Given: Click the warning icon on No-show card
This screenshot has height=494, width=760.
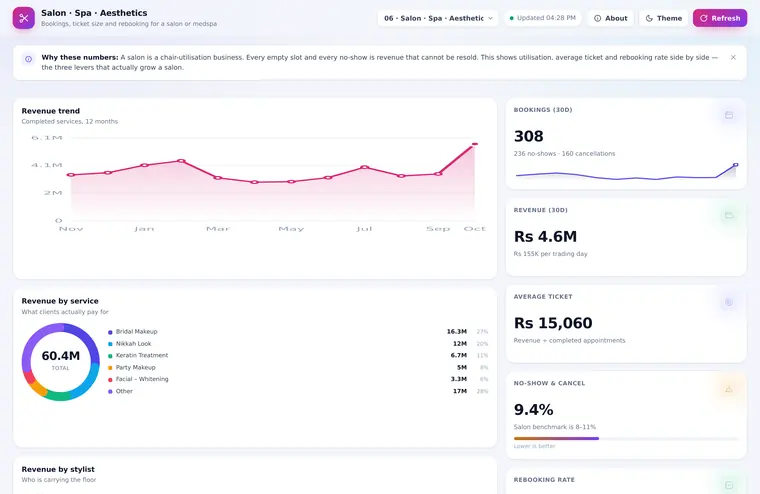Looking at the screenshot, I should pyautogui.click(x=728, y=389).
